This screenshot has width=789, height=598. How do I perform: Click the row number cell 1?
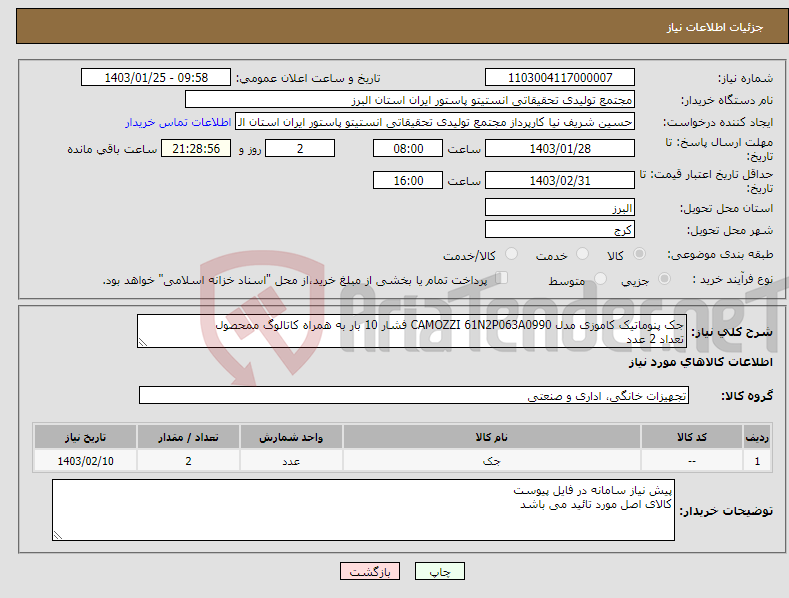click(757, 461)
